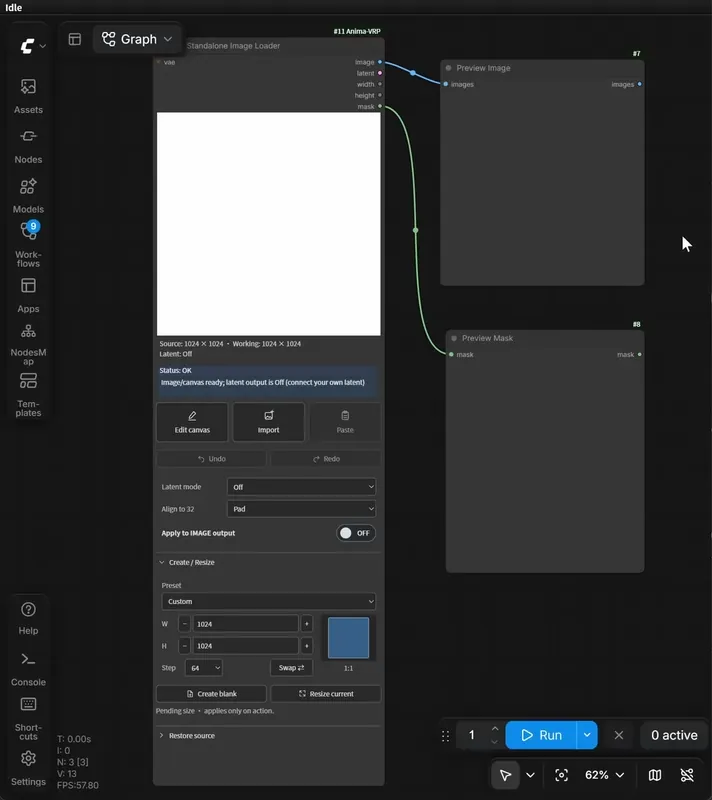Screen dimensions: 712x800
Task: Click the Edit canvas button
Action: [192, 422]
